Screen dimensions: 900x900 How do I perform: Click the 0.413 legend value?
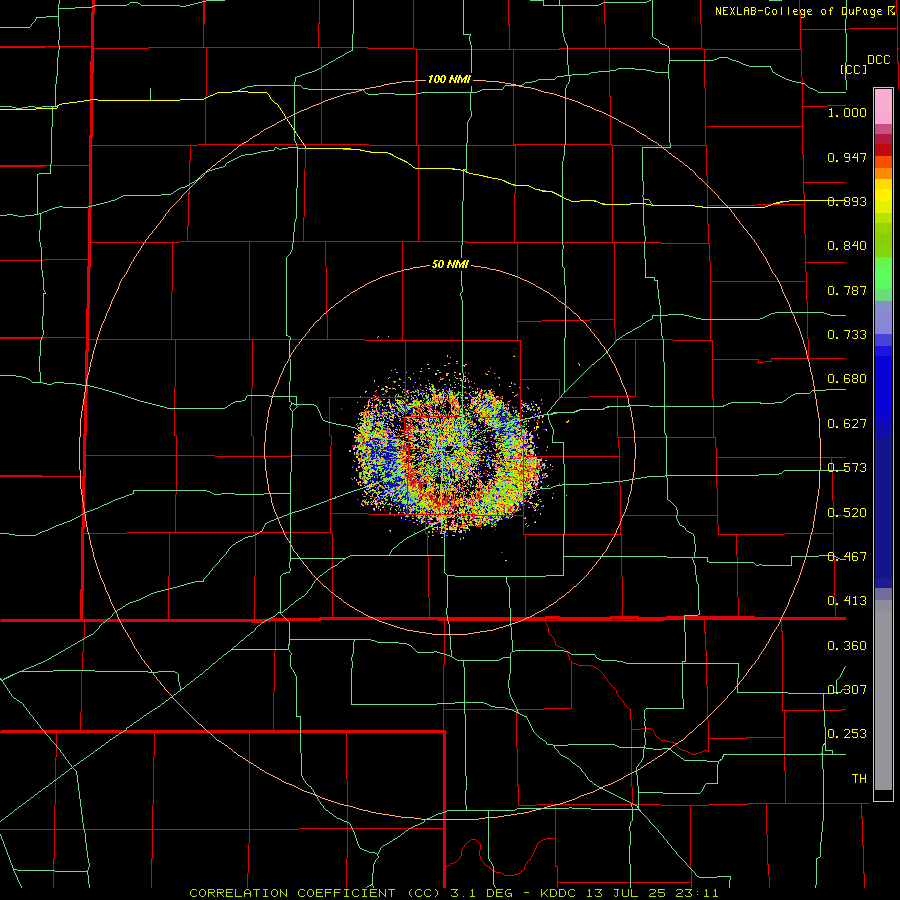(x=847, y=601)
